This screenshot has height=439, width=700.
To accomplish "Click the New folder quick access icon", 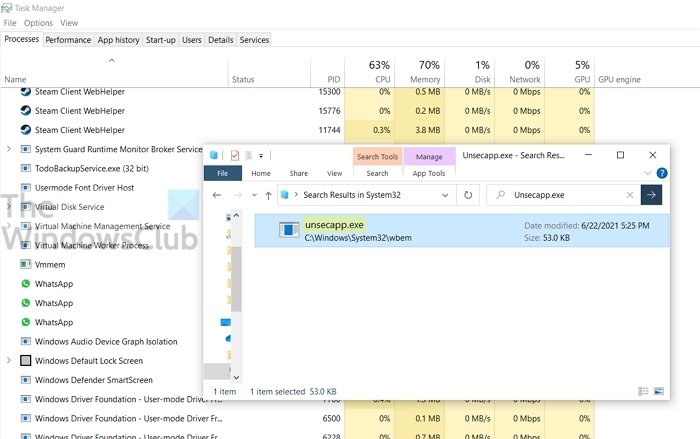I will coord(248,155).
